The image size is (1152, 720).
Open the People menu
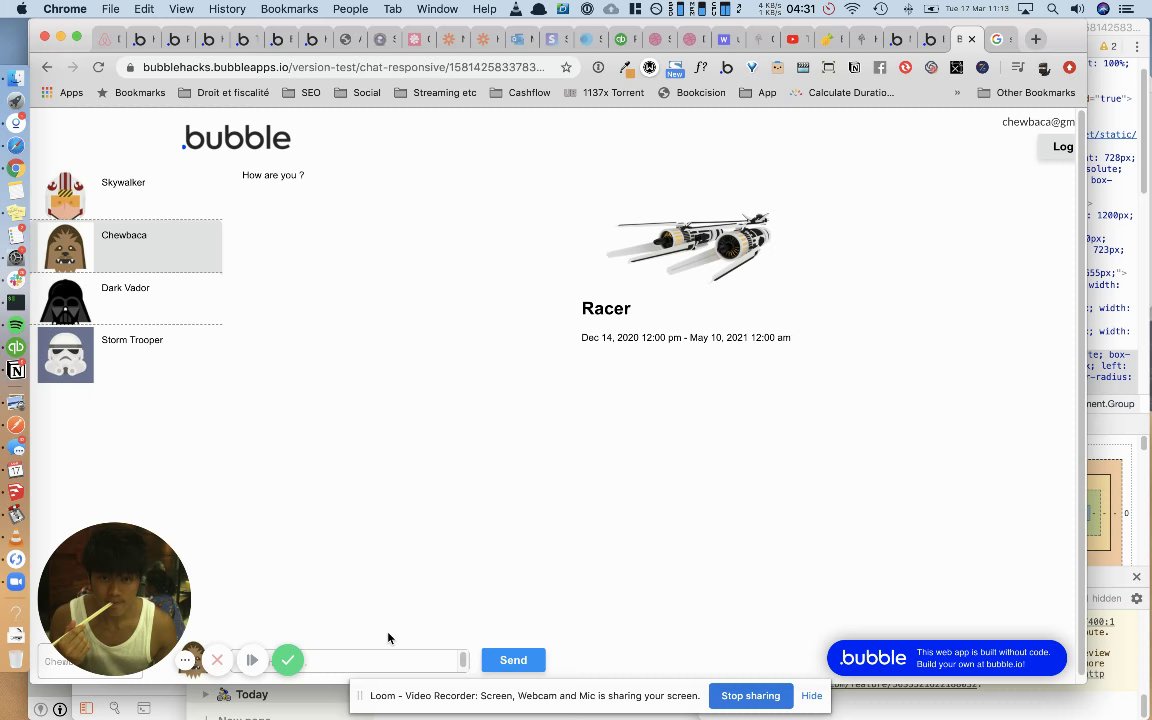350,9
